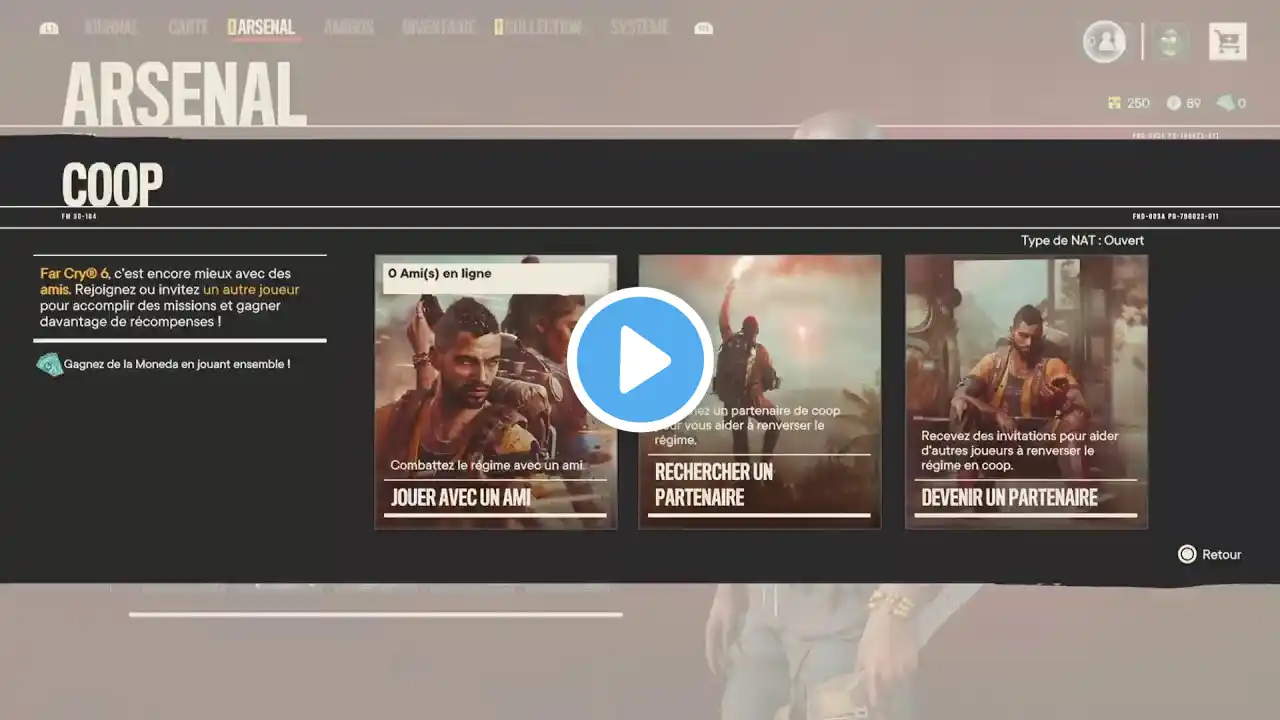Open the friends list circle icon
The height and width of the screenshot is (720, 1280).
pyautogui.click(x=1104, y=42)
